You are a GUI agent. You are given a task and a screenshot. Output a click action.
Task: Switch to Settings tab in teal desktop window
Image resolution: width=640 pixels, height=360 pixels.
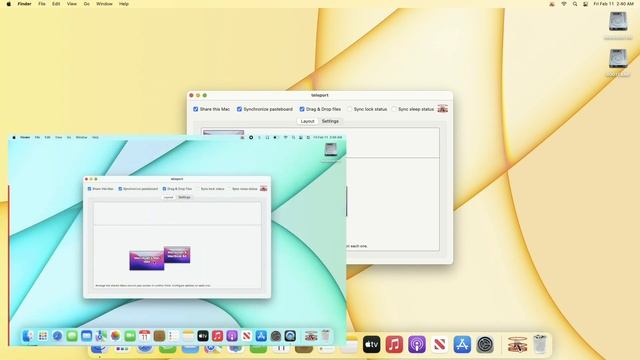pyautogui.click(x=184, y=197)
